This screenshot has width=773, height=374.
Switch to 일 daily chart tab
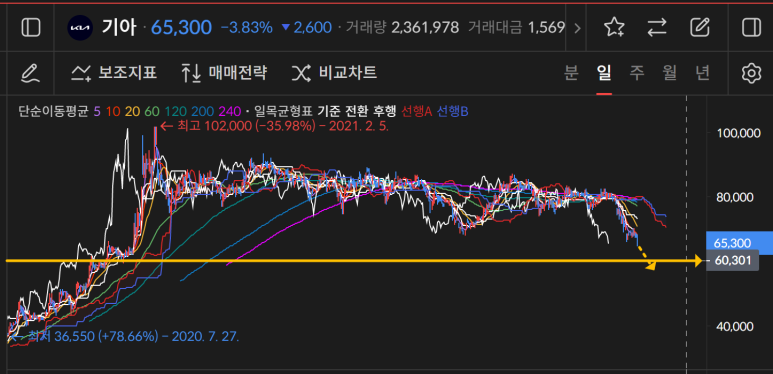coord(604,73)
